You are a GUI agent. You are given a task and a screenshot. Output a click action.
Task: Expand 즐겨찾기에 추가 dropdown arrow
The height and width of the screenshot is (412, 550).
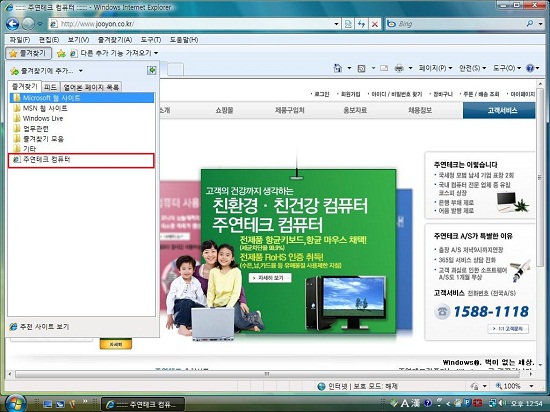[81, 71]
